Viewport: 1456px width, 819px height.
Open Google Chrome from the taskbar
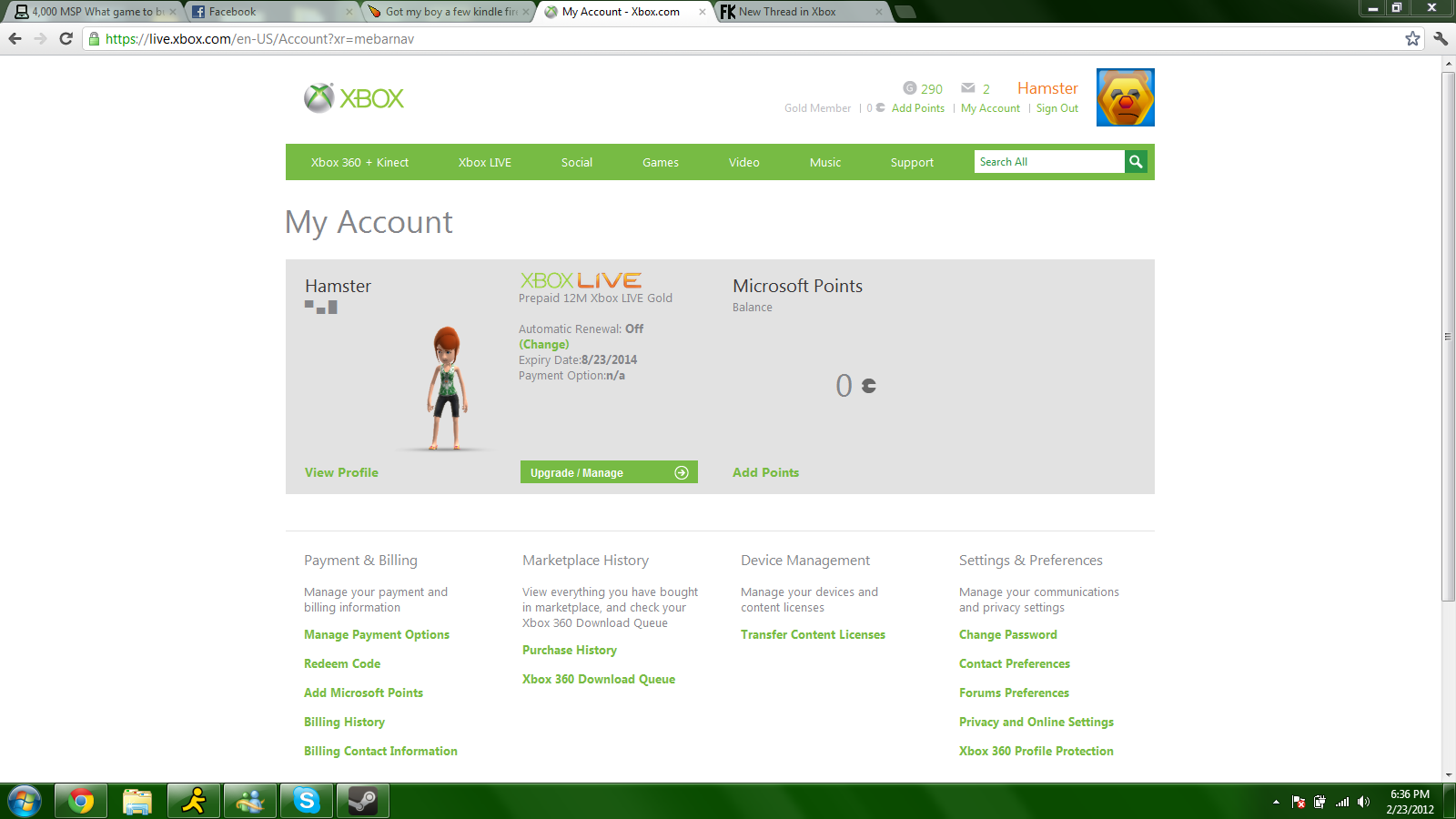pos(81,802)
